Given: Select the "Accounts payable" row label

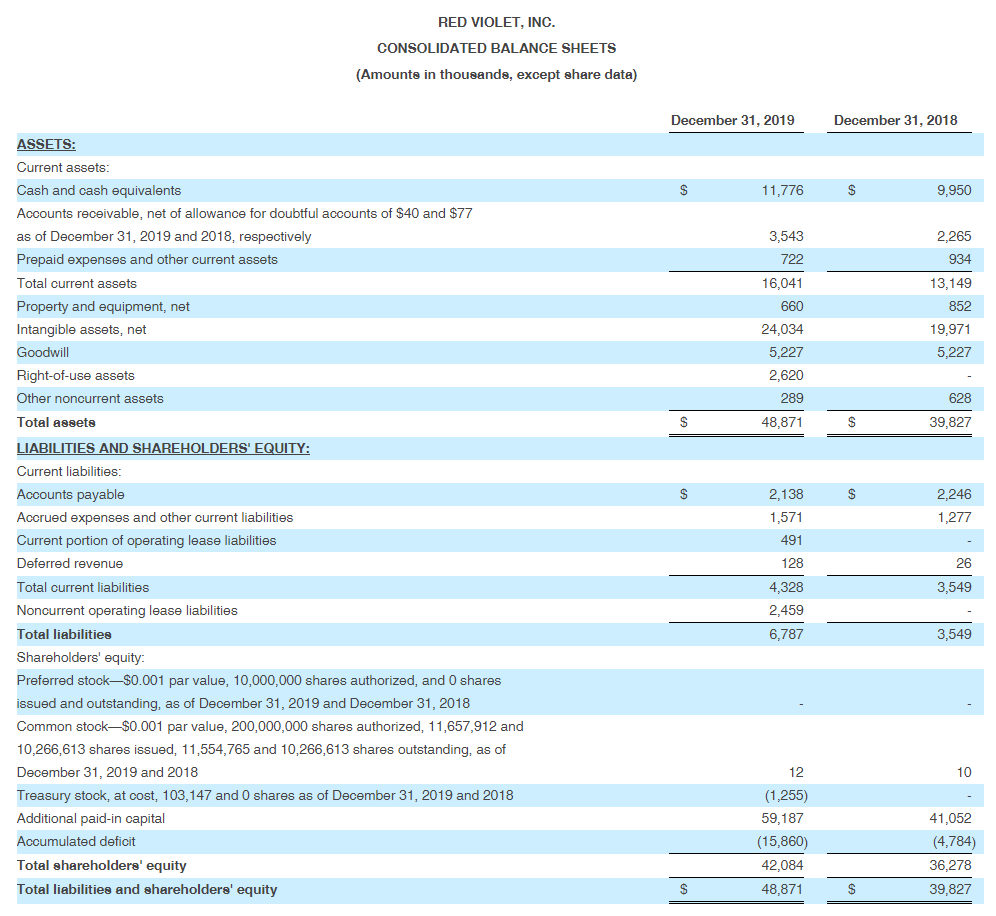Looking at the screenshot, I should (71, 494).
